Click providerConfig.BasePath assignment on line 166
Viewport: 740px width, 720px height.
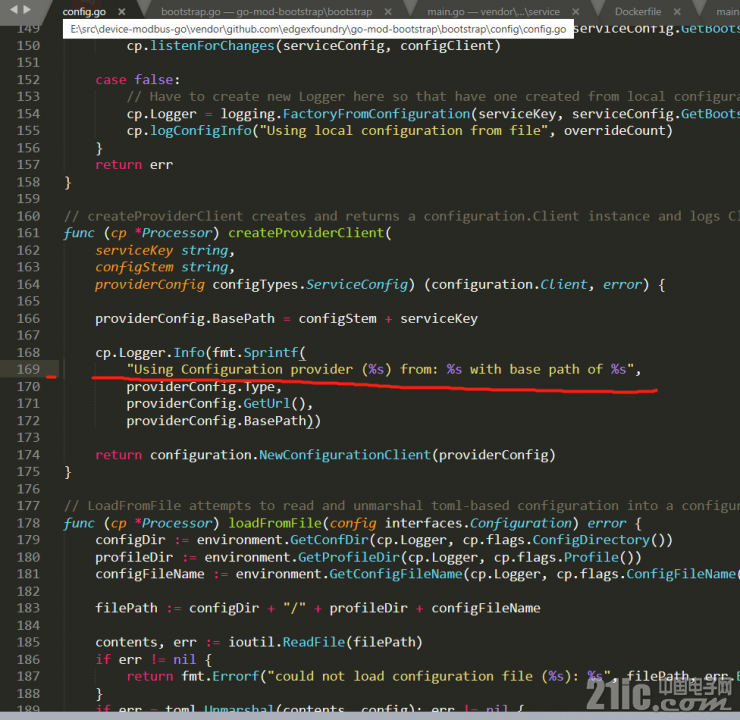pos(286,318)
